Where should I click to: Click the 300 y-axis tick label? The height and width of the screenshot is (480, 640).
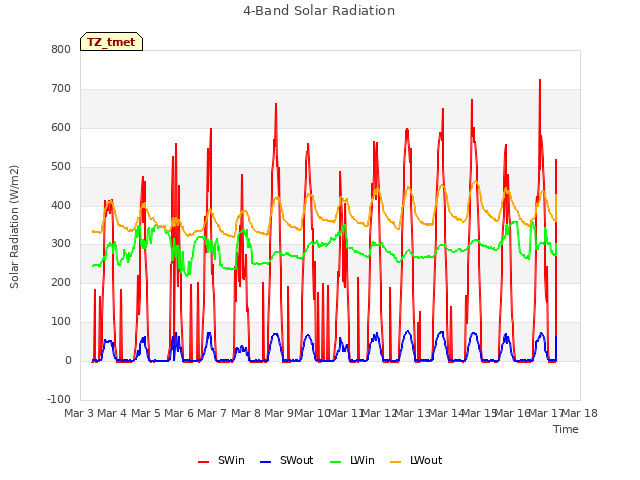(61, 244)
